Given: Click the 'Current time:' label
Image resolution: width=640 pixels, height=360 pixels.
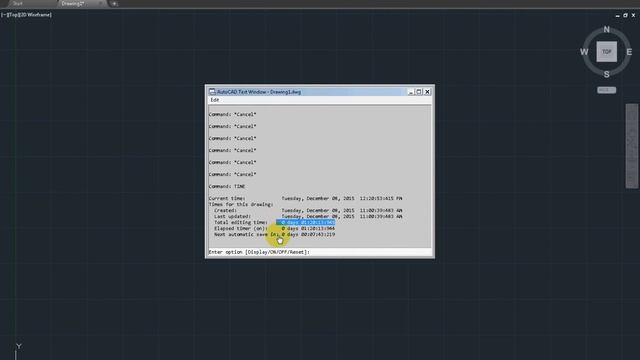Looking at the screenshot, I should pyautogui.click(x=227, y=198).
